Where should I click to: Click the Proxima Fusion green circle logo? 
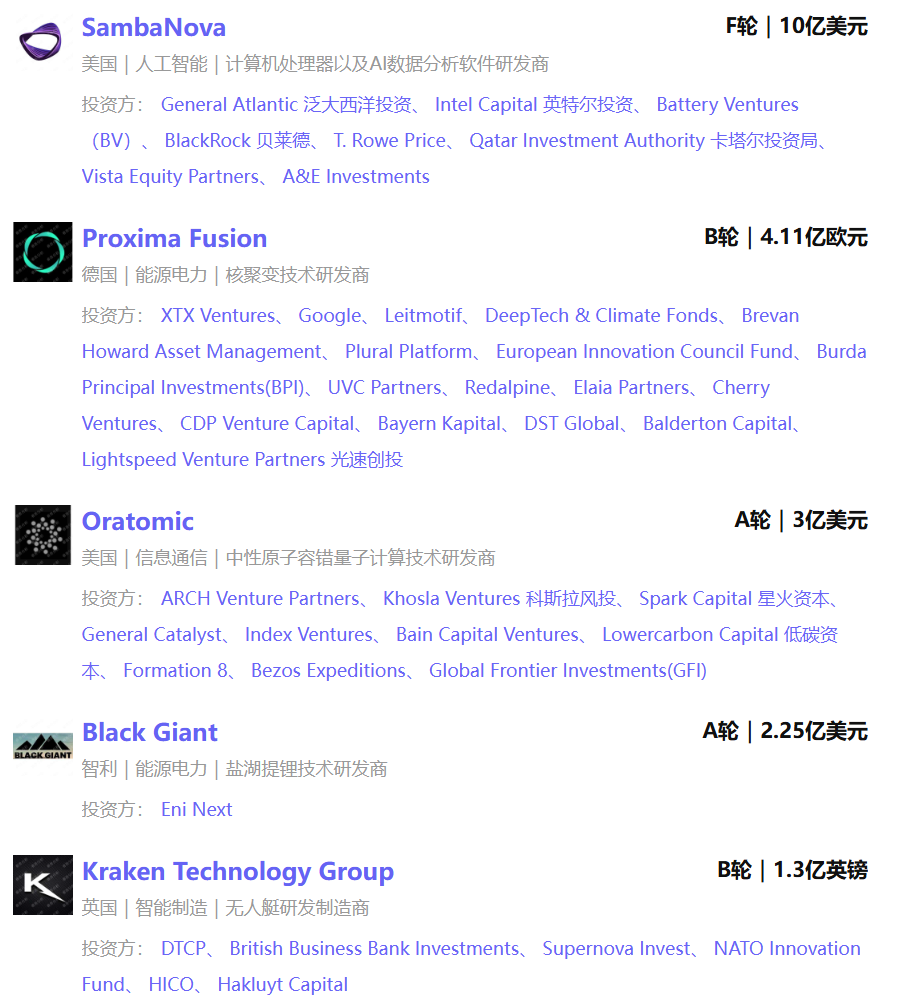(42, 252)
